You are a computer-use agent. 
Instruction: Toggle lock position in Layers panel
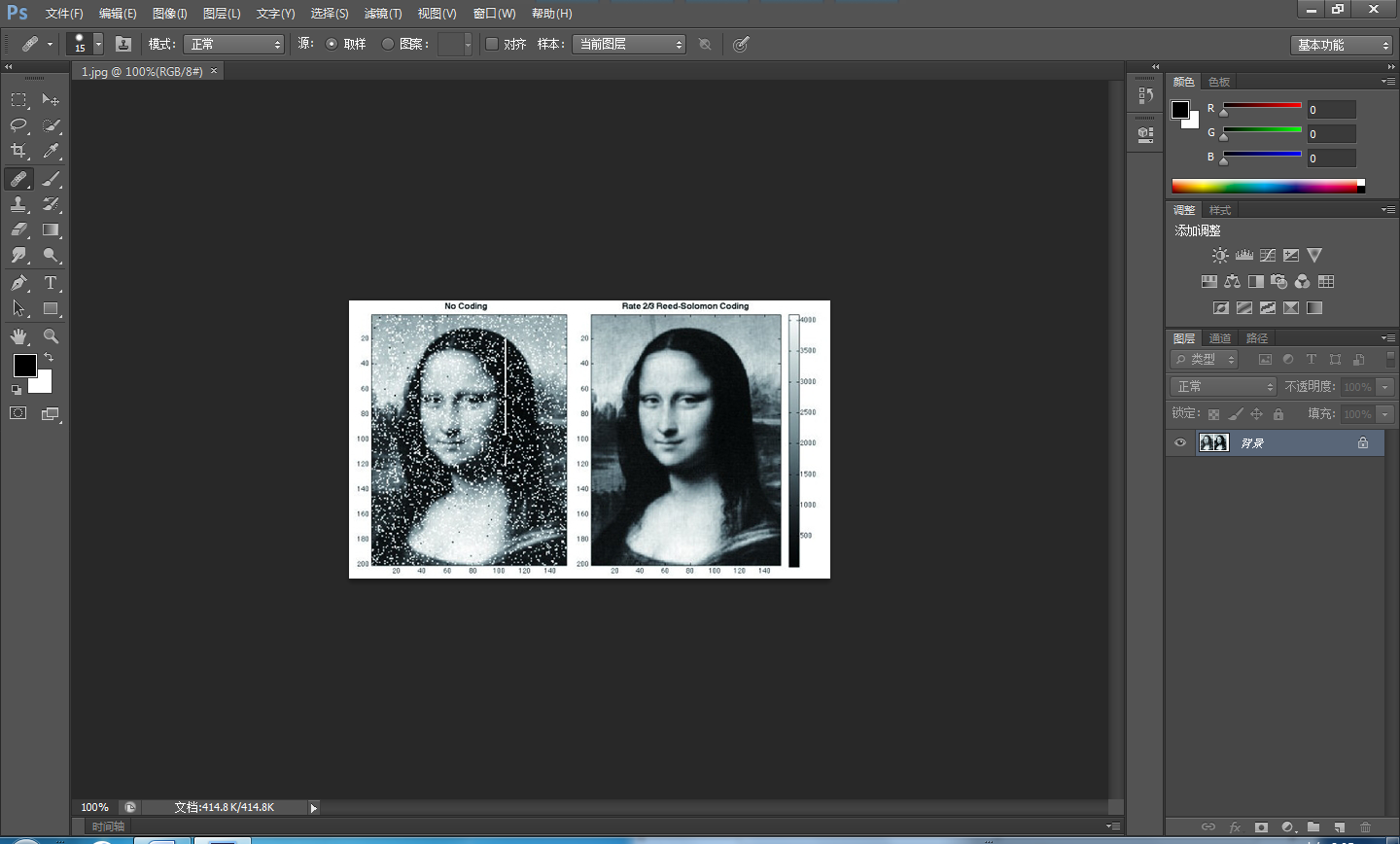tap(1256, 414)
